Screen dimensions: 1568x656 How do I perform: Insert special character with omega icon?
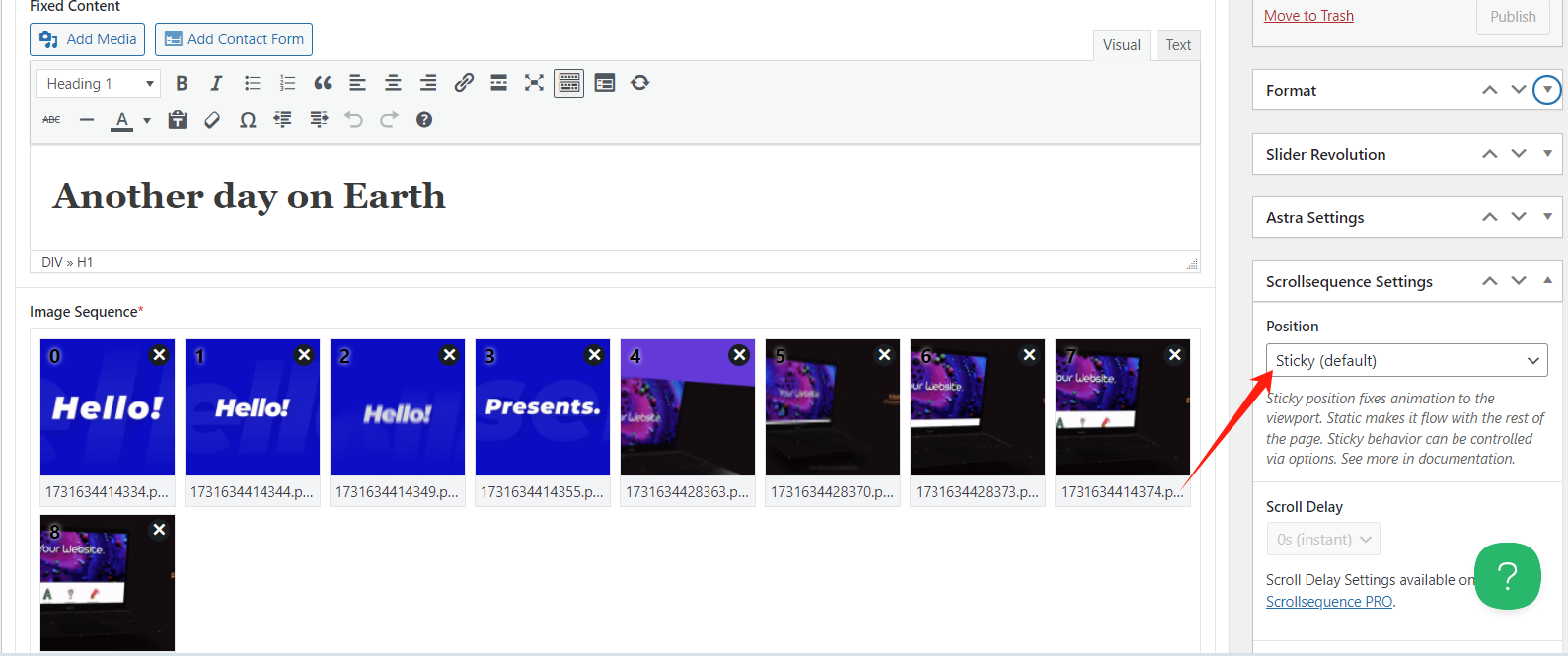click(x=248, y=120)
